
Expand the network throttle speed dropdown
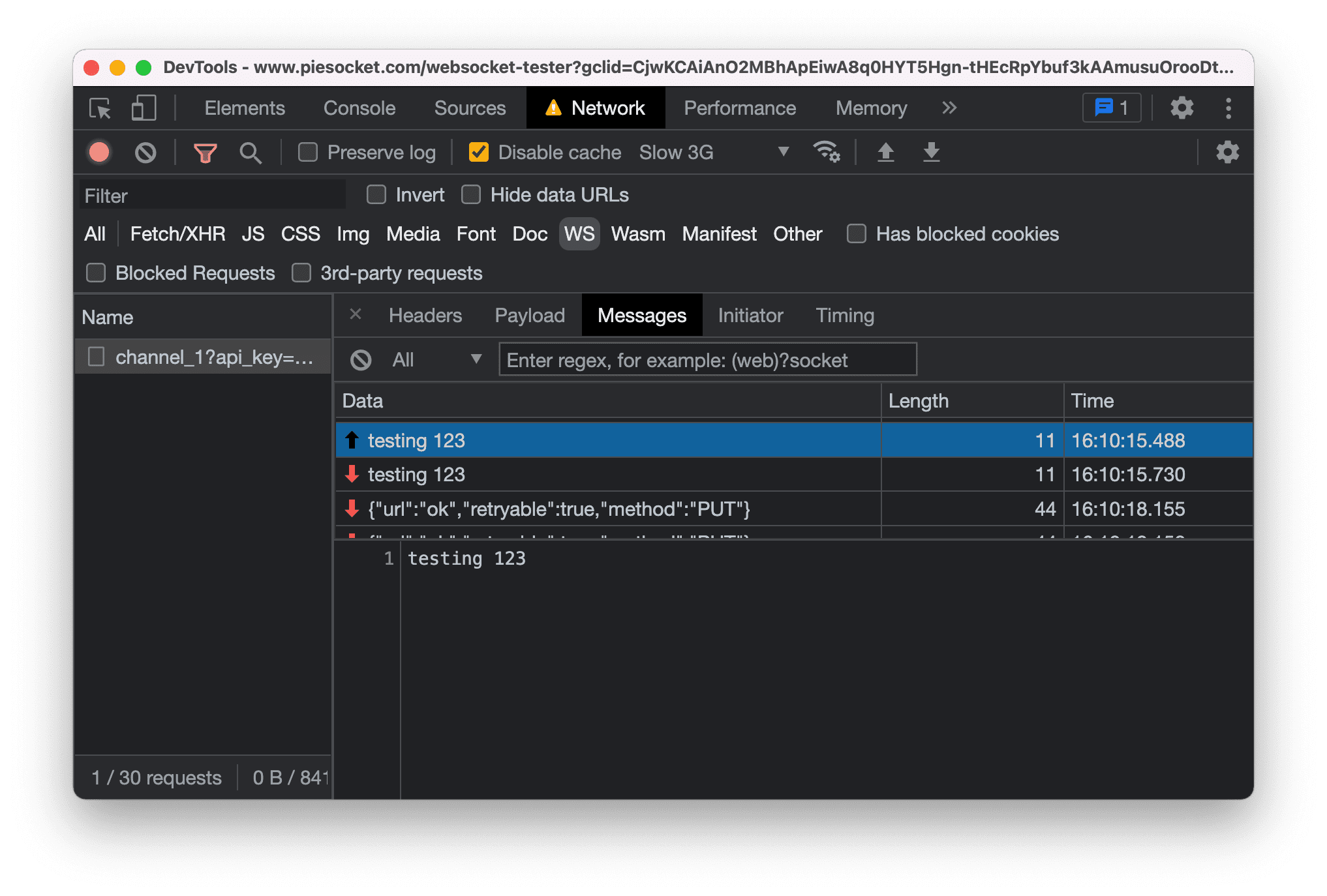point(782,152)
